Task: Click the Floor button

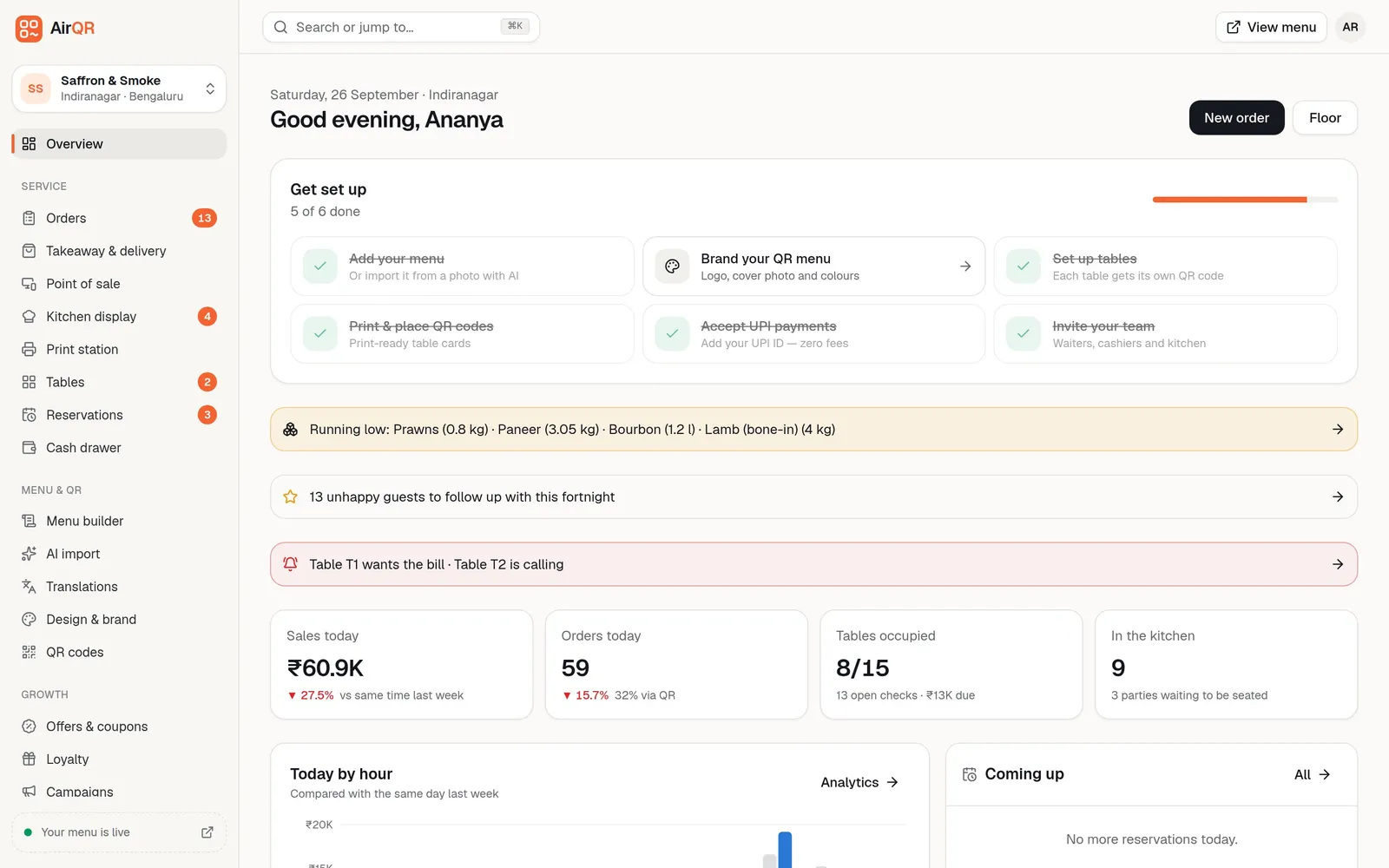Action: coord(1325,118)
